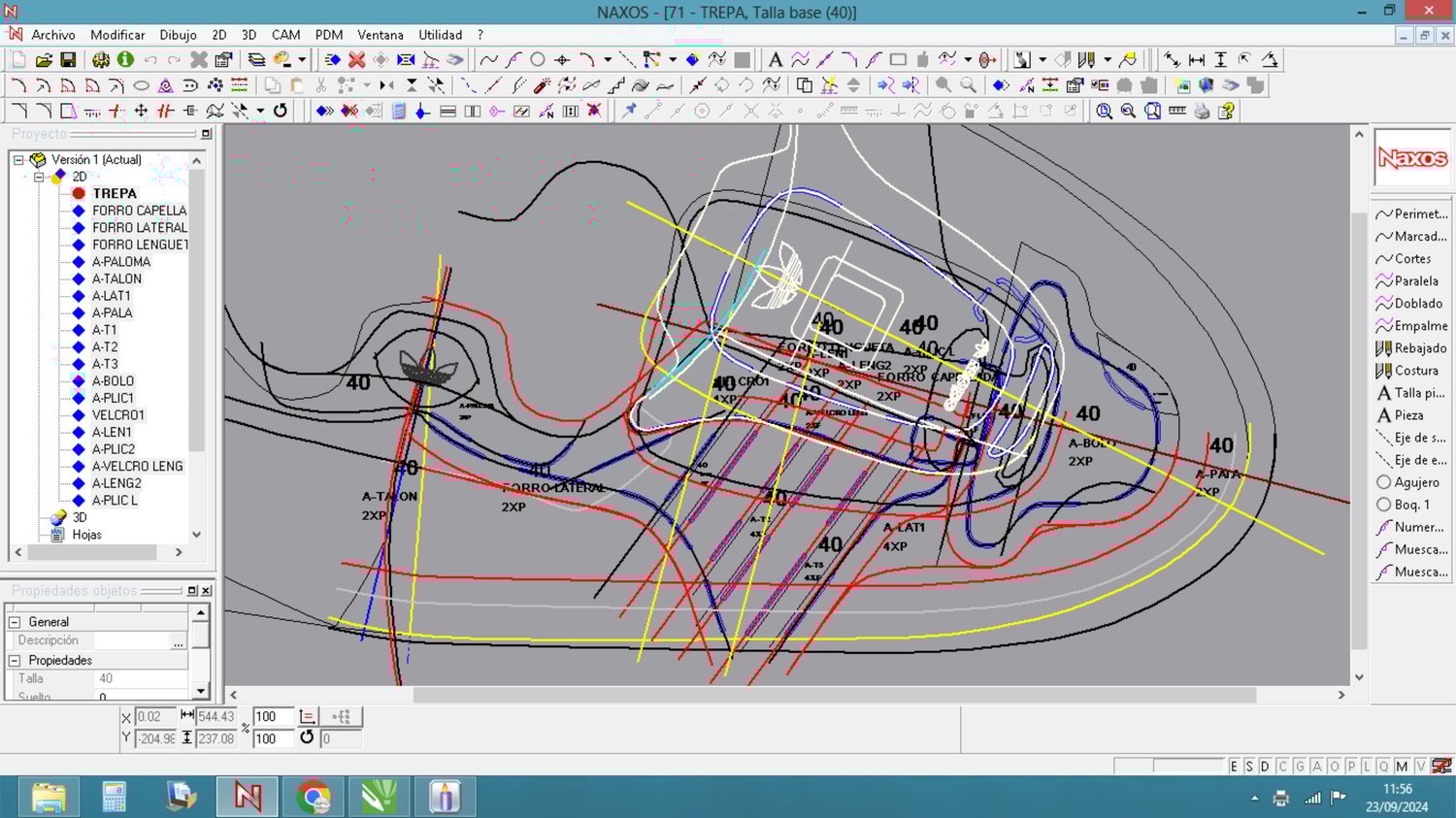Click the zoom previous magnifier icon
1456x818 pixels.
[x=1128, y=111]
